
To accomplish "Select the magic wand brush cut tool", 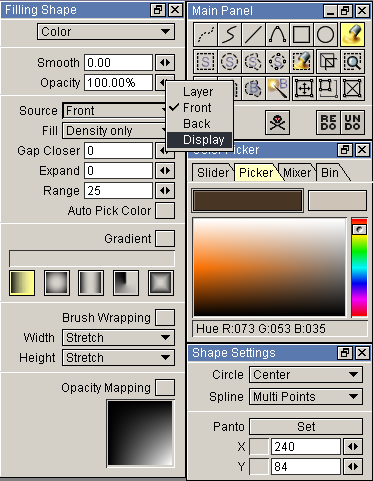I will tap(277, 89).
